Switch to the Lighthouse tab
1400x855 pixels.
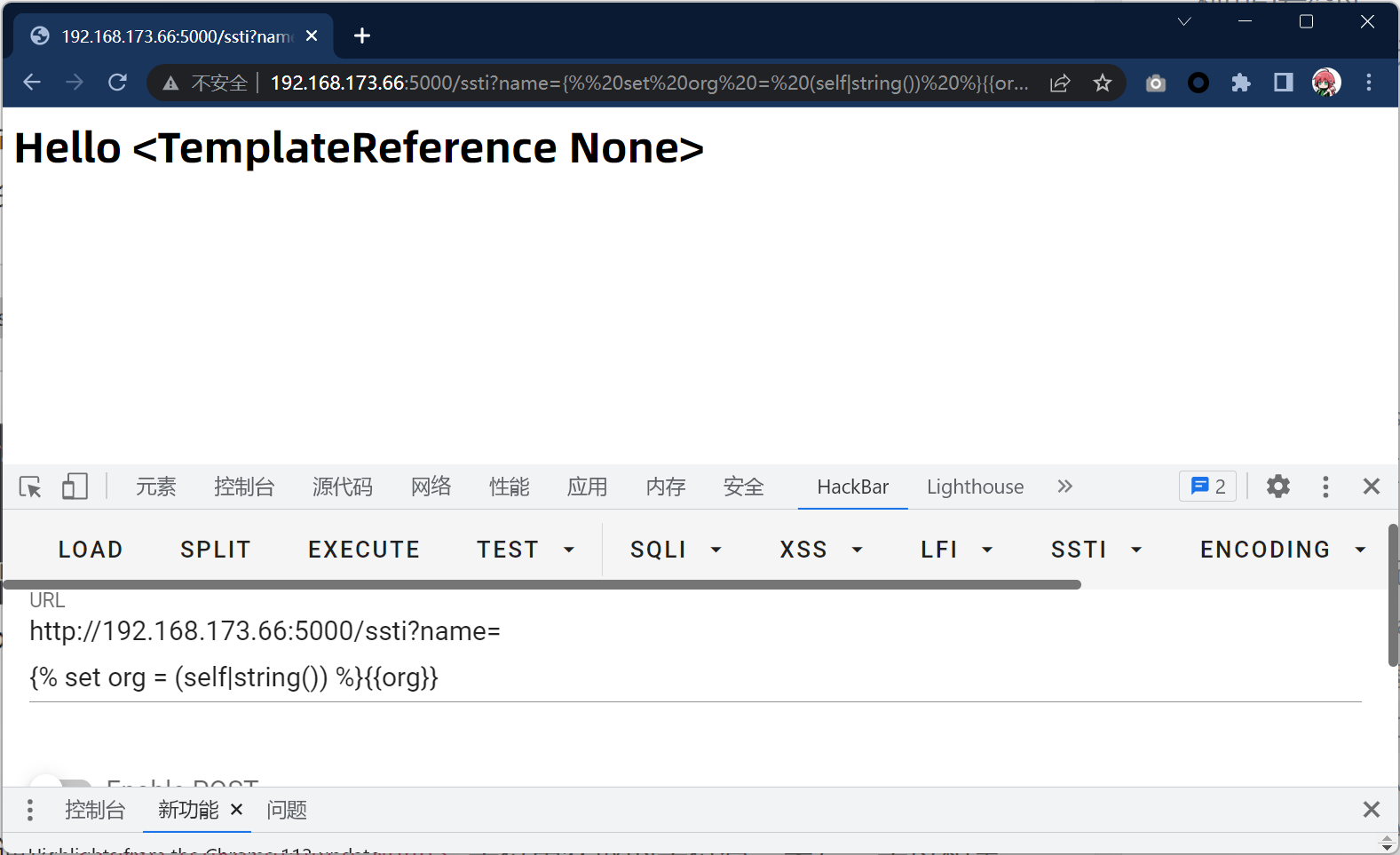pos(975,487)
